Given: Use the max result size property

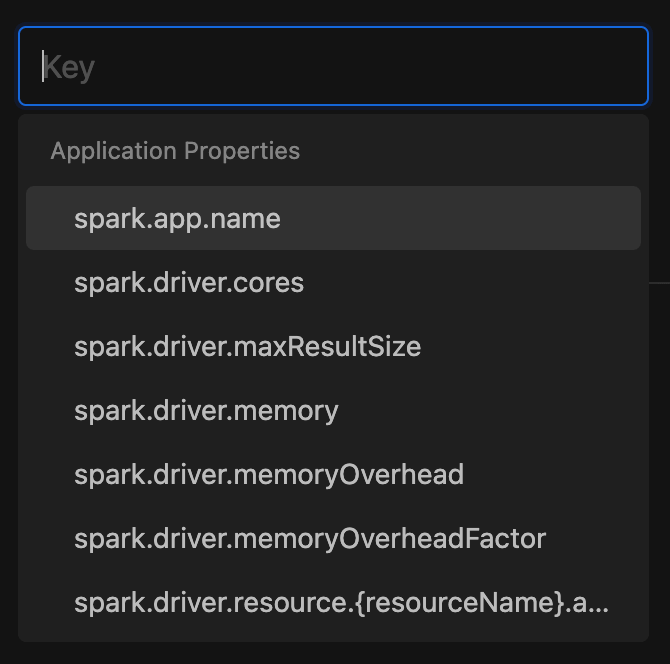Looking at the screenshot, I should pyautogui.click(x=333, y=346).
